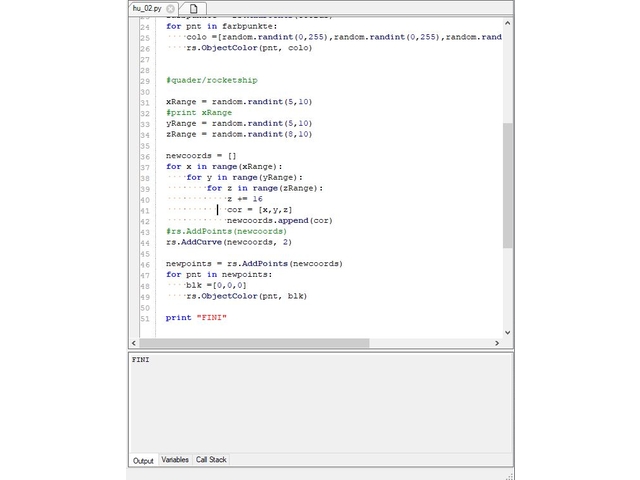Click the vertical scrollbar up arrow
Screen dimensions: 640x480
point(507,23)
